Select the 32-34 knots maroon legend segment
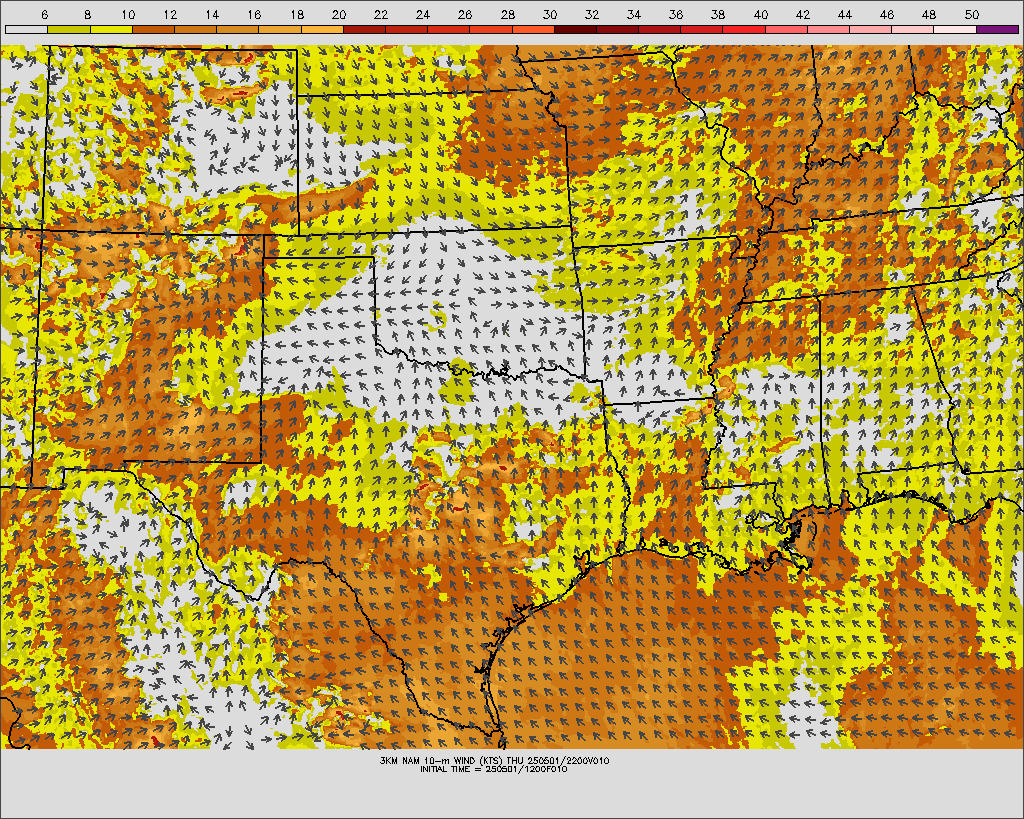The image size is (1024, 819). (618, 29)
